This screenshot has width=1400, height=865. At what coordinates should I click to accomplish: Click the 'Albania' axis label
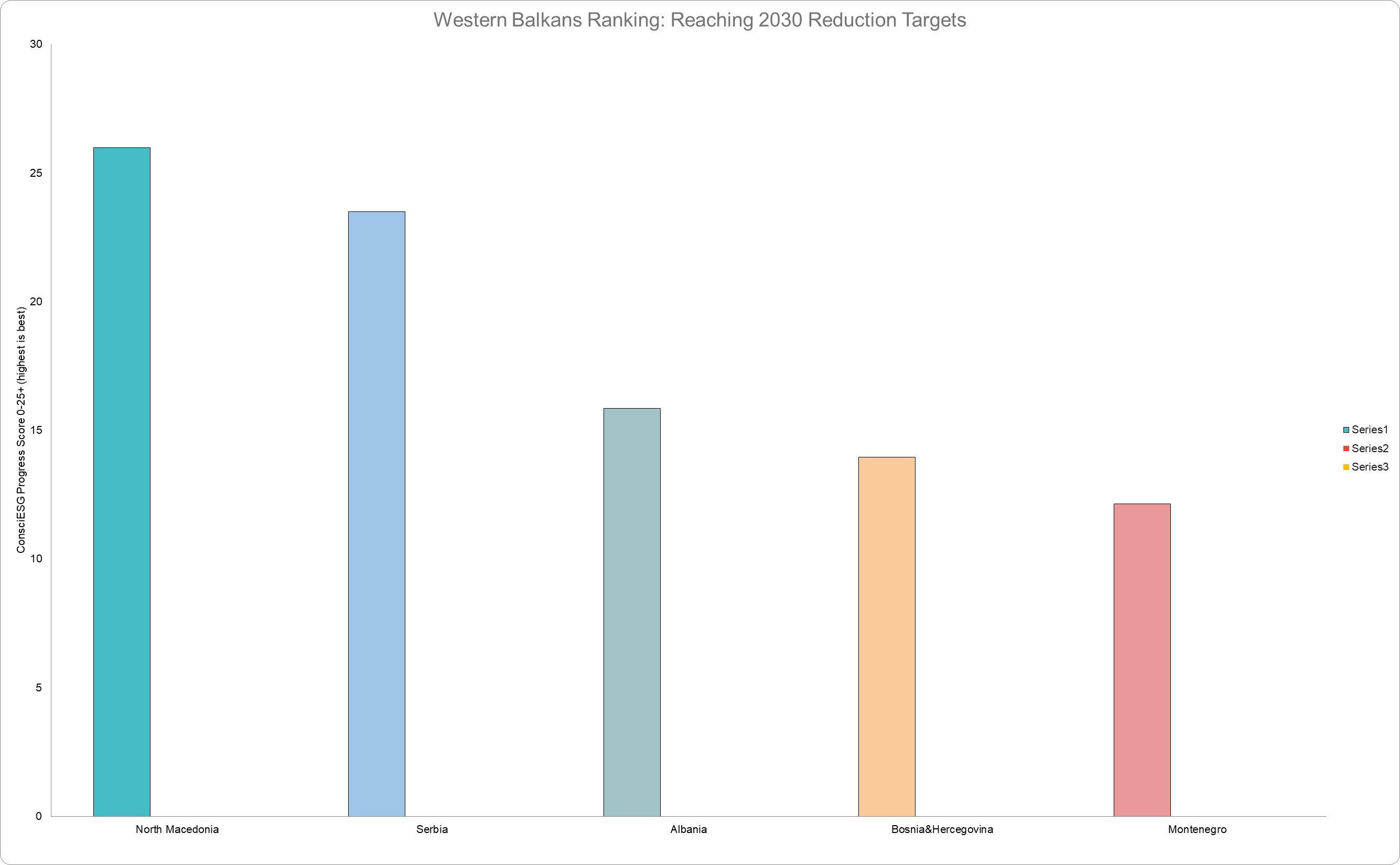click(688, 829)
